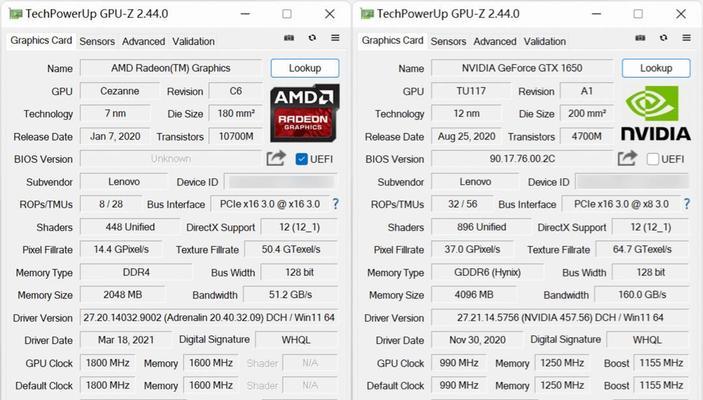703x400 pixels.
Task: Uncheck the UEFI checkbox in AMD Radeon window
Action: pos(302,159)
